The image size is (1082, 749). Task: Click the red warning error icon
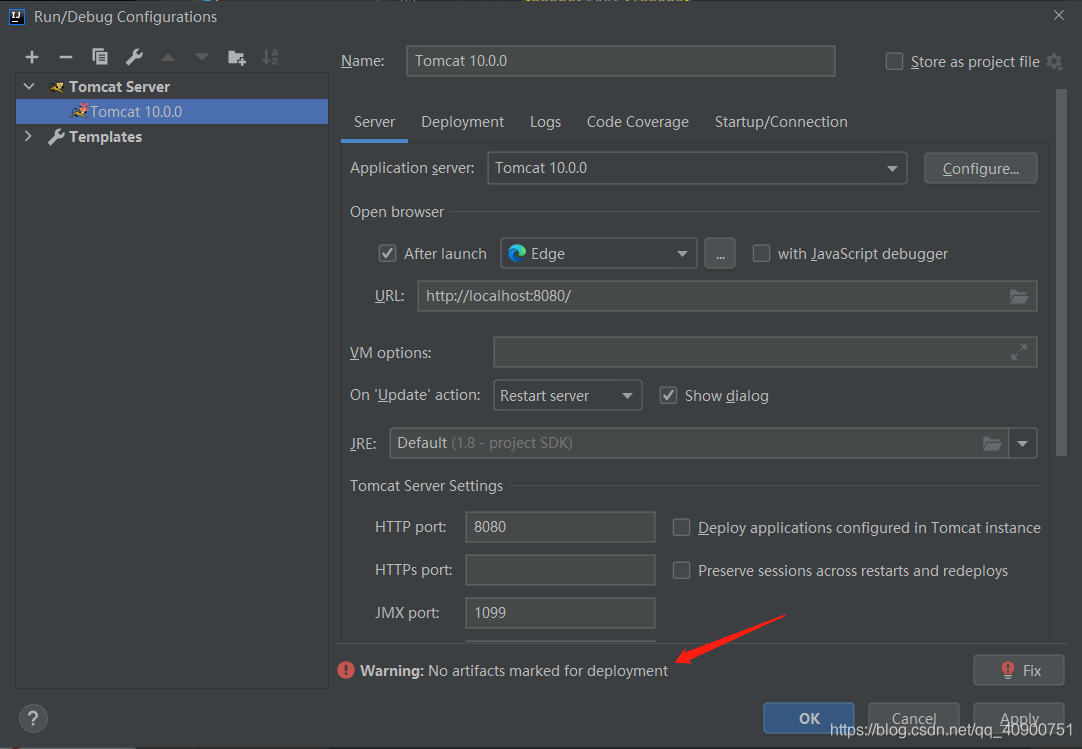coord(346,670)
